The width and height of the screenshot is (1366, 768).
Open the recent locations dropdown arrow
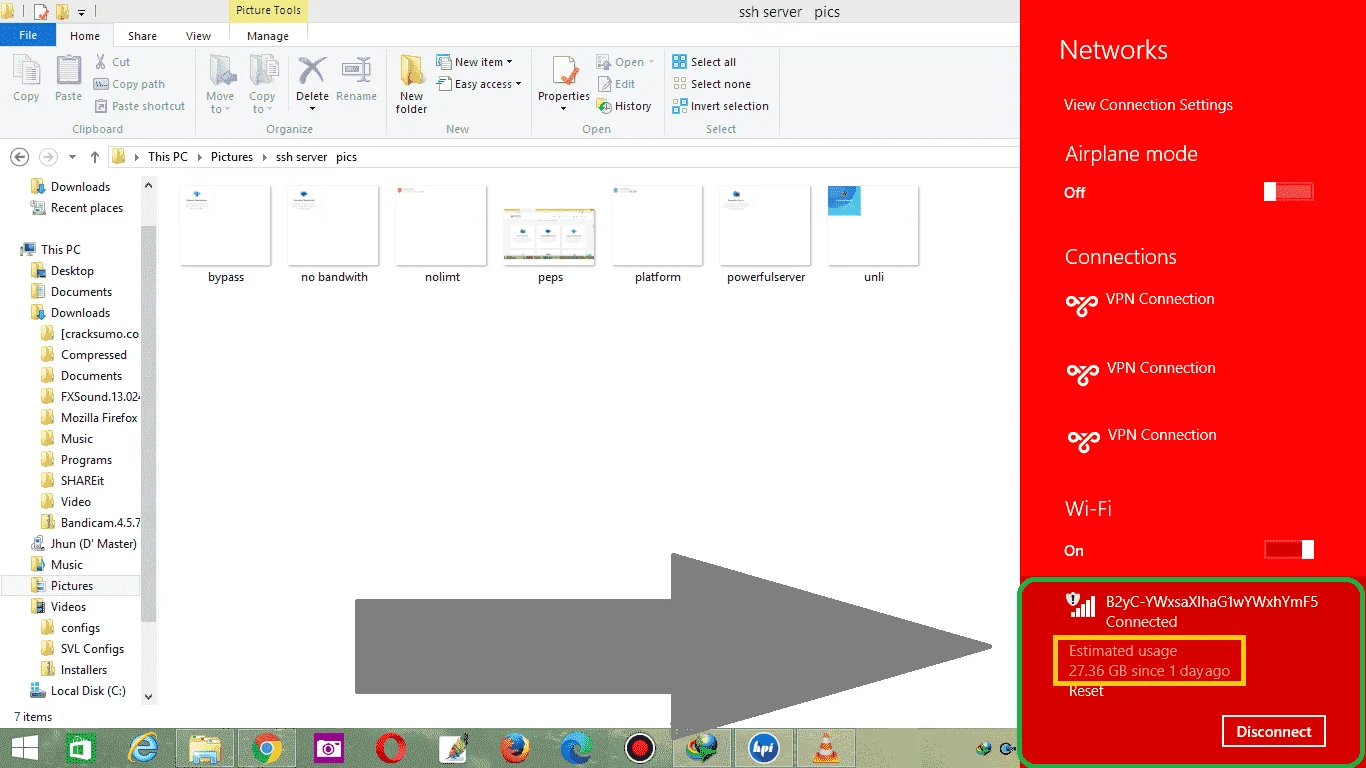pyautogui.click(x=72, y=157)
